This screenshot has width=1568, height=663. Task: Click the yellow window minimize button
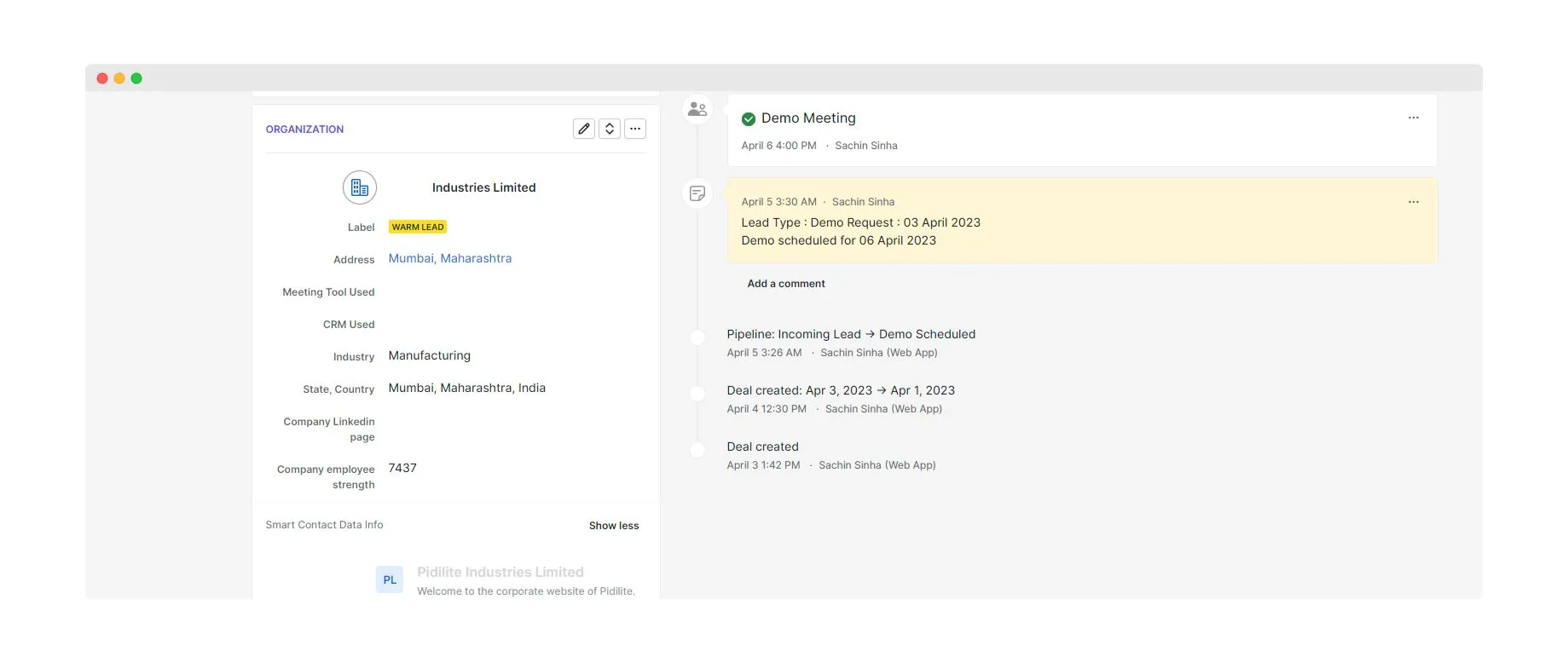pyautogui.click(x=119, y=78)
